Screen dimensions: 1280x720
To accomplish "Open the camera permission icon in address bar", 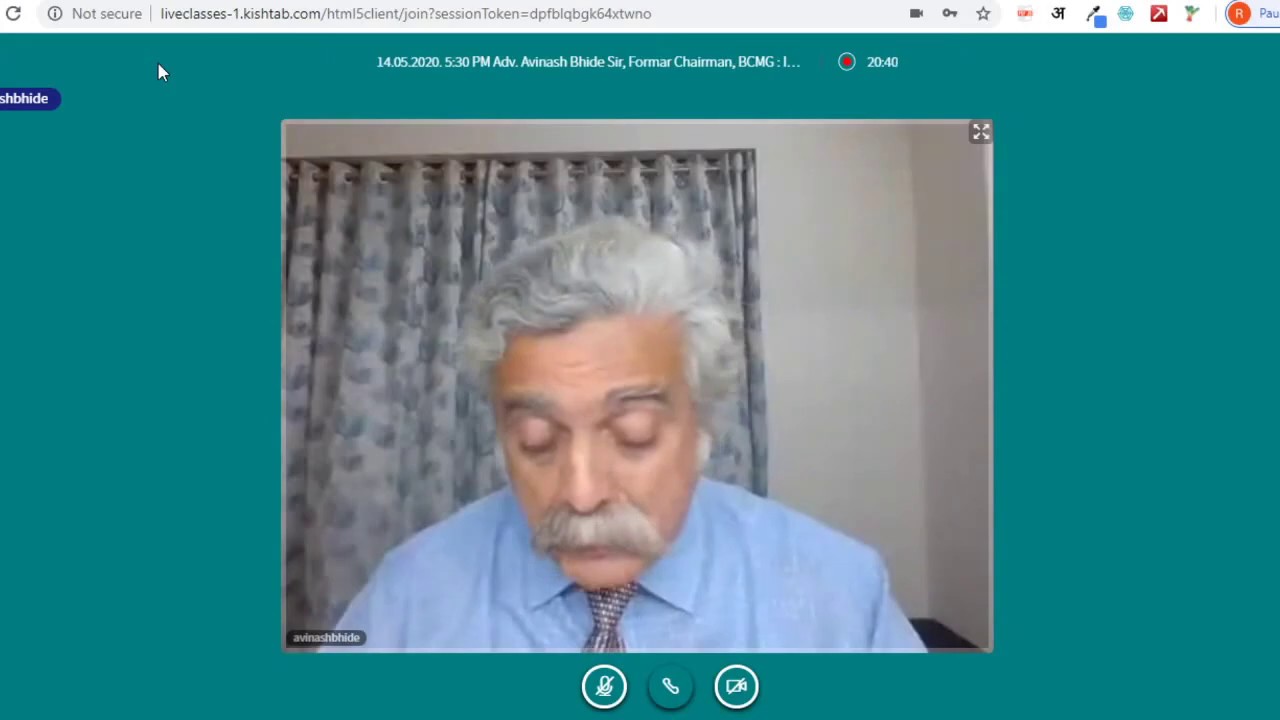I will click(916, 14).
